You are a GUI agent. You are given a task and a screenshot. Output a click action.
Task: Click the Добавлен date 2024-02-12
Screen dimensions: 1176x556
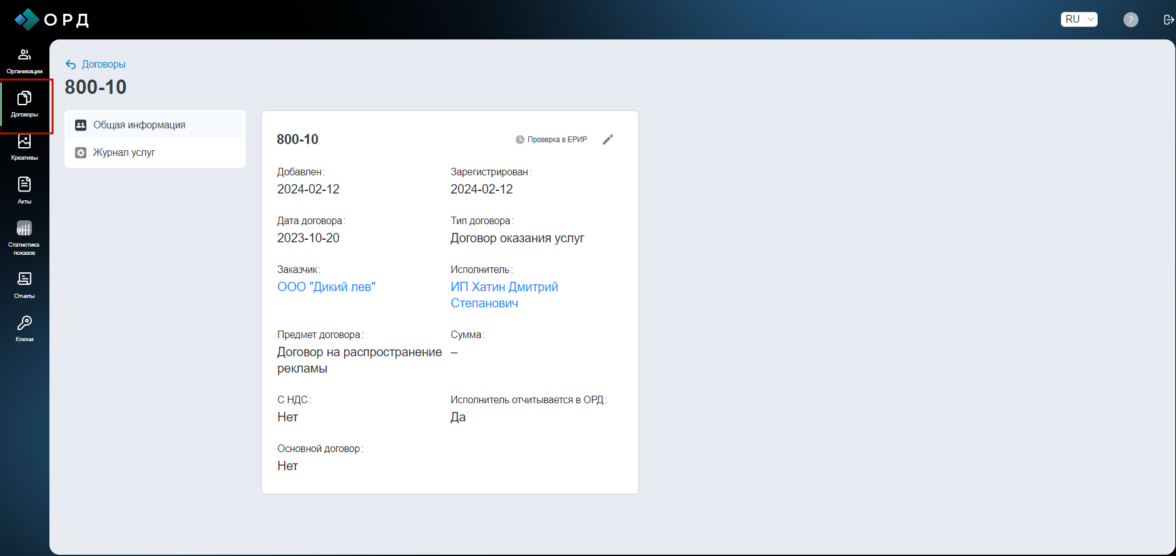click(308, 189)
